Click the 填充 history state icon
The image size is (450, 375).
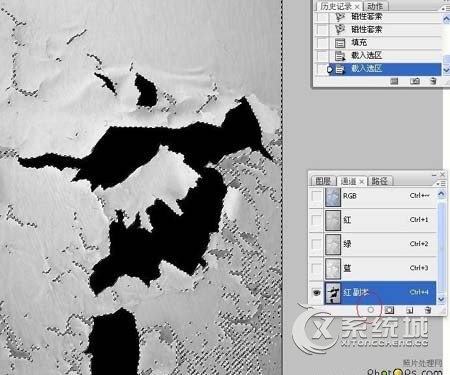click(340, 43)
